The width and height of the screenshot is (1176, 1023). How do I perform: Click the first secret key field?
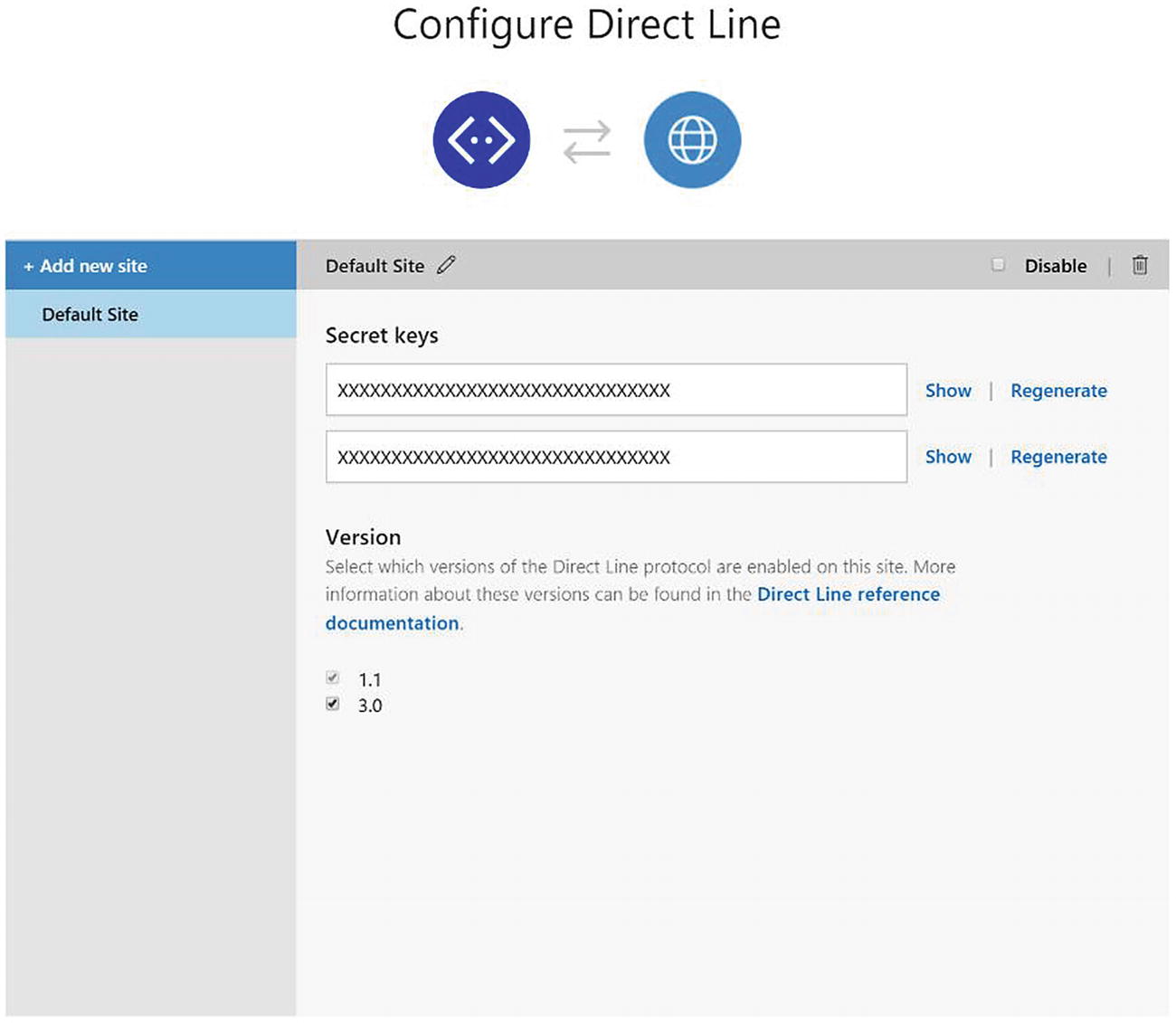pos(616,390)
